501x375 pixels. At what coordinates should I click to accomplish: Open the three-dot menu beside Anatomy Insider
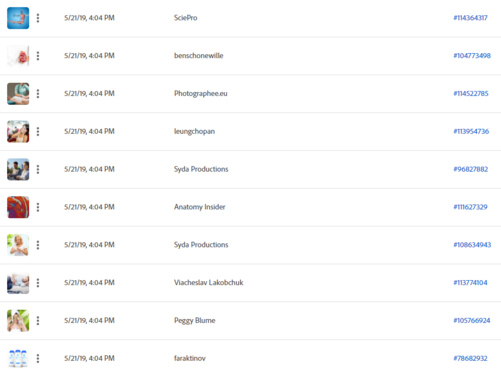(x=38, y=207)
